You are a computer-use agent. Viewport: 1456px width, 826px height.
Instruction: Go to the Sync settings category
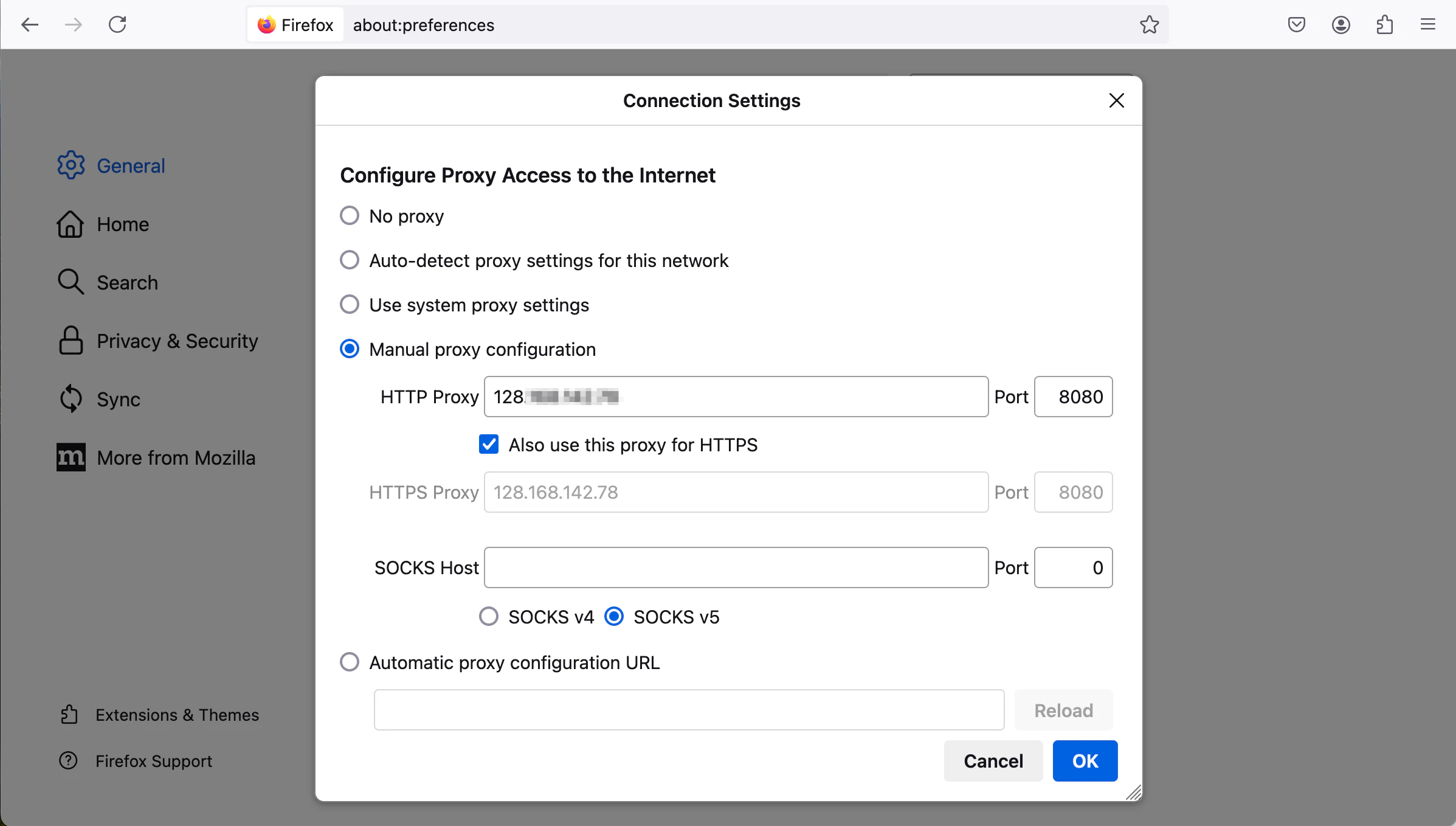click(x=118, y=400)
